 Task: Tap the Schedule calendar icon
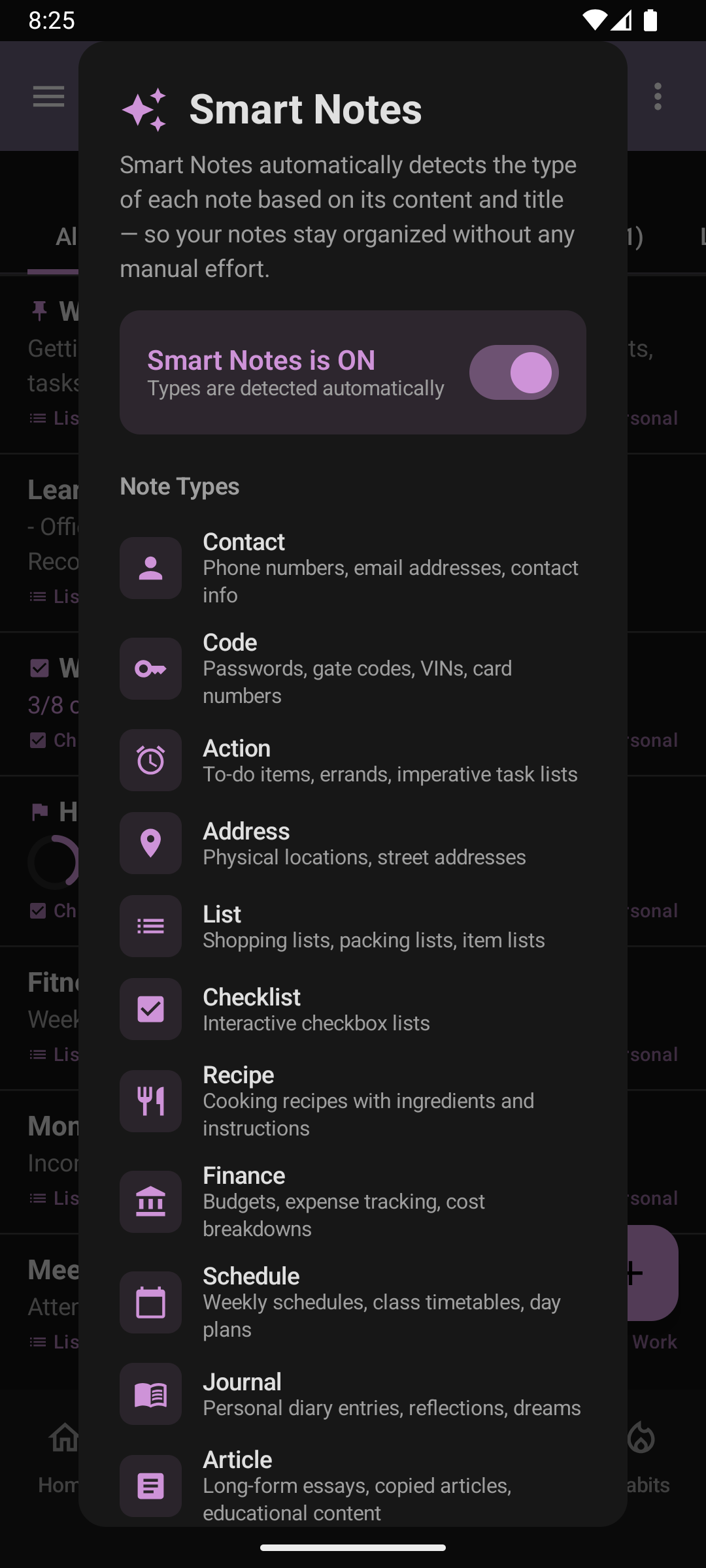click(x=150, y=1302)
